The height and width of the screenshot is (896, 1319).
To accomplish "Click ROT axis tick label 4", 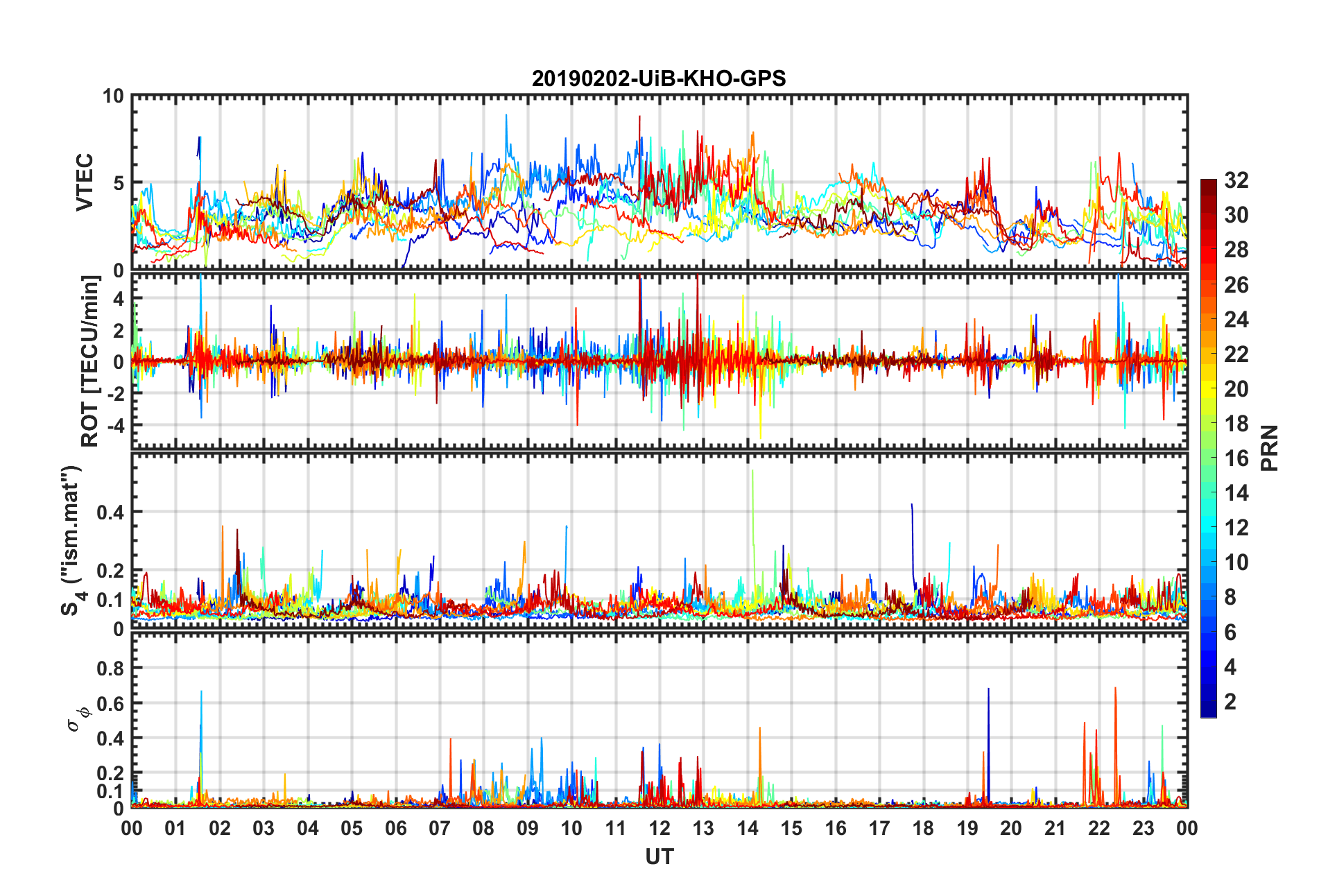I will (119, 298).
